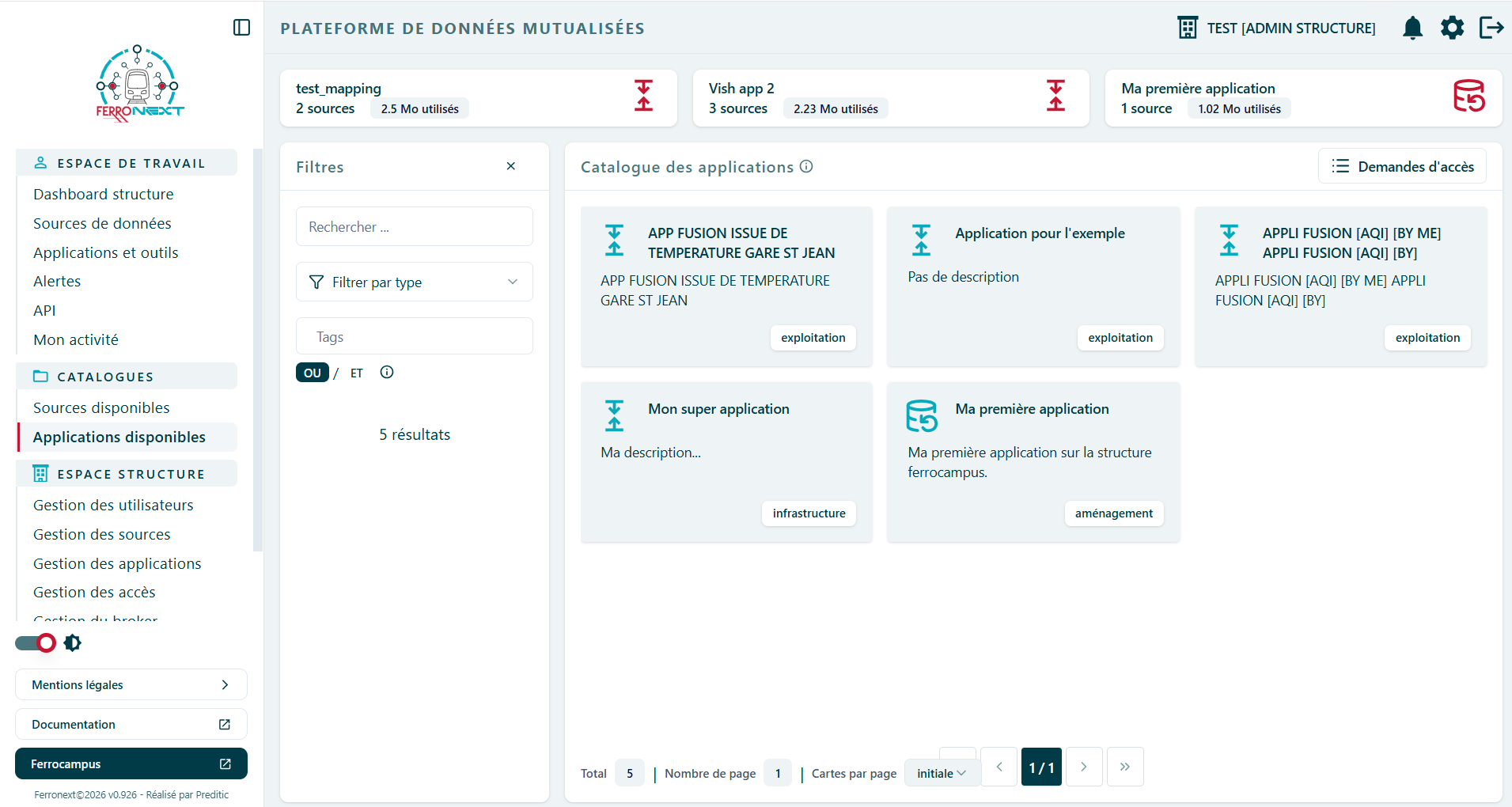
Task: Click info icon next to Catalogue des applications
Action: pos(806,166)
